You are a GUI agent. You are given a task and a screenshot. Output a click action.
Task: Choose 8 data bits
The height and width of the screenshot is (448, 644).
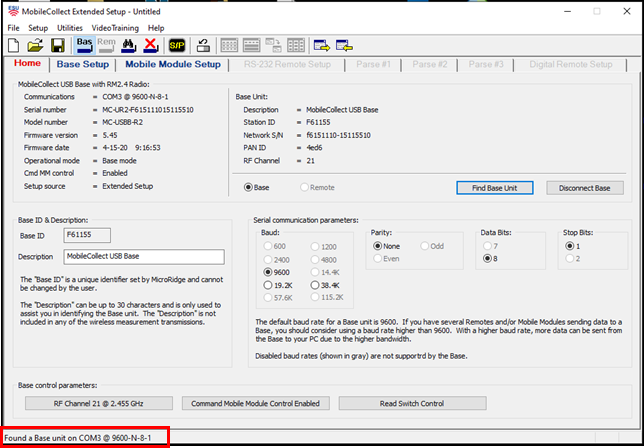(490, 259)
